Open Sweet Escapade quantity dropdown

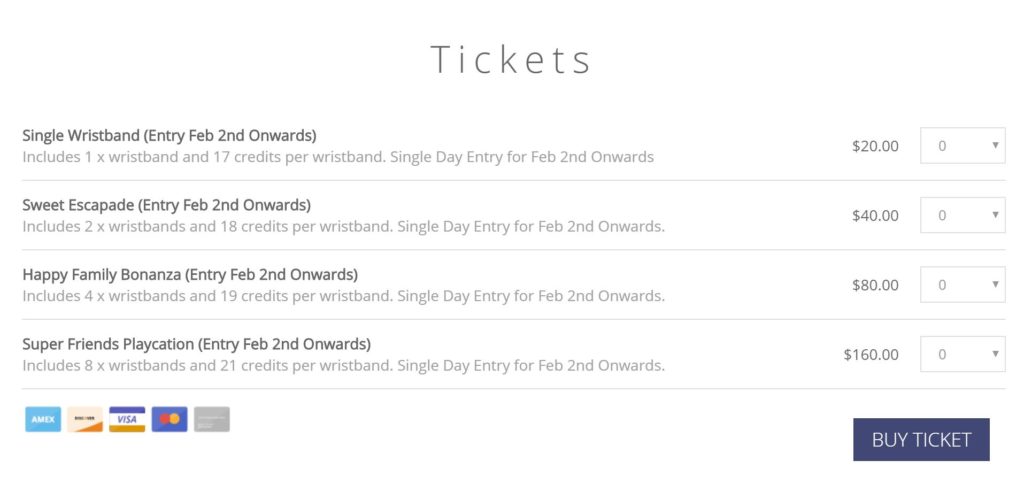[x=962, y=215]
